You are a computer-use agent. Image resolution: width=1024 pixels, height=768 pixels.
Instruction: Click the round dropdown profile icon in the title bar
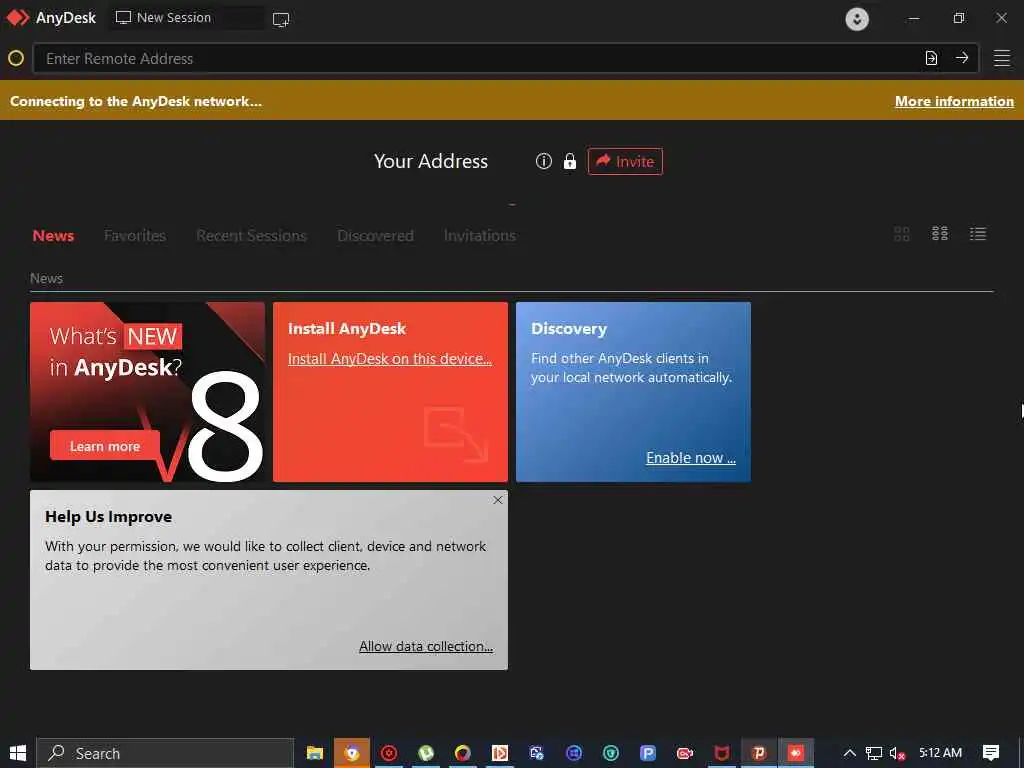(857, 19)
